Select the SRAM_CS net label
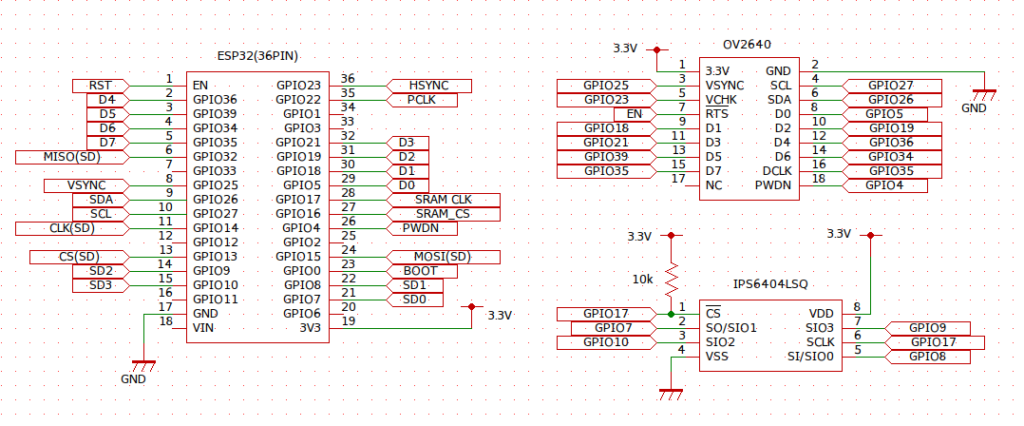The height and width of the screenshot is (426, 1024). coord(443,214)
